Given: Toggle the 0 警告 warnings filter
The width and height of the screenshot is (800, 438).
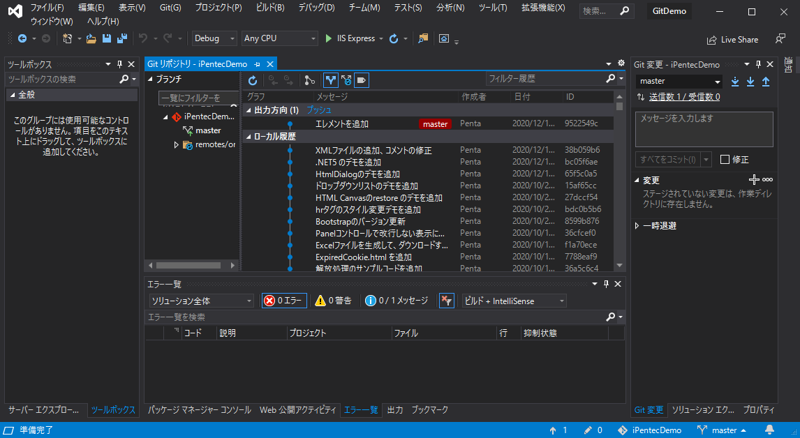Looking at the screenshot, I should click(x=333, y=301).
